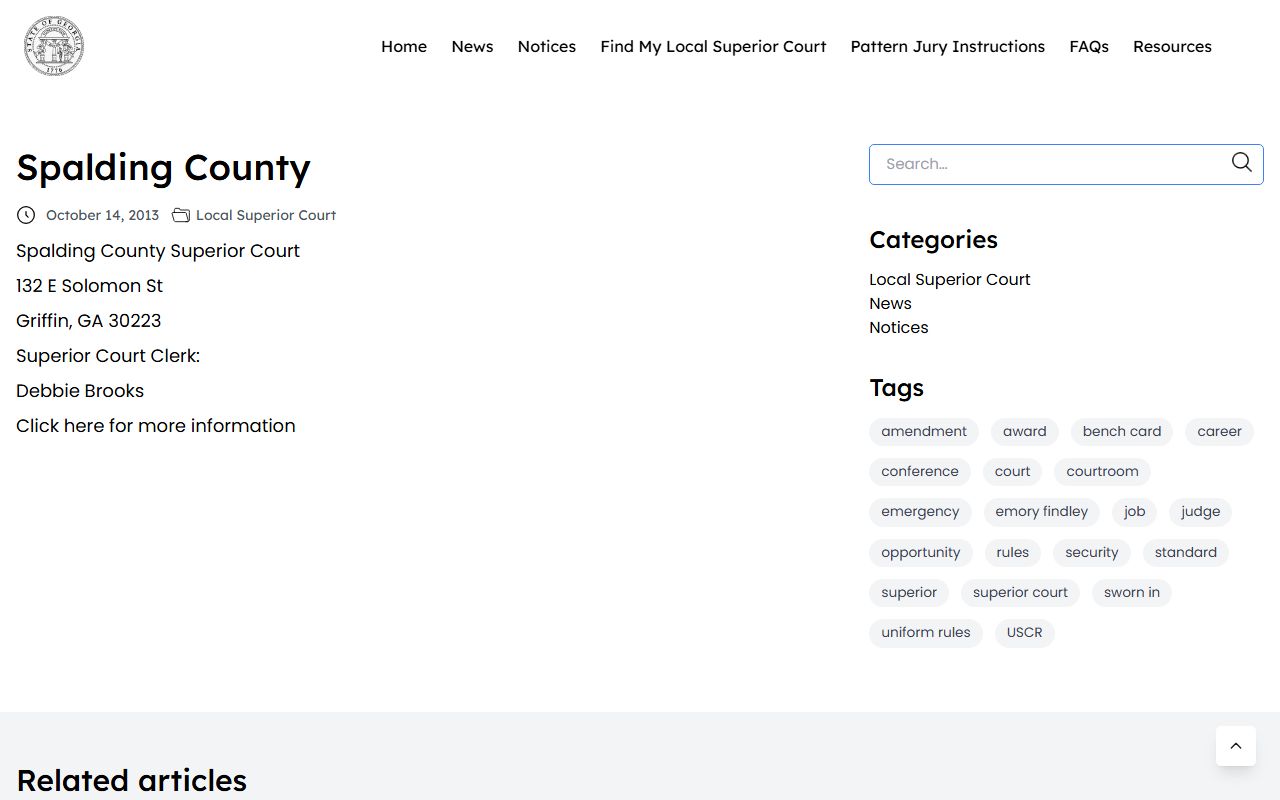Select Notices in Categories list
This screenshot has height=800, width=1280.
point(899,328)
